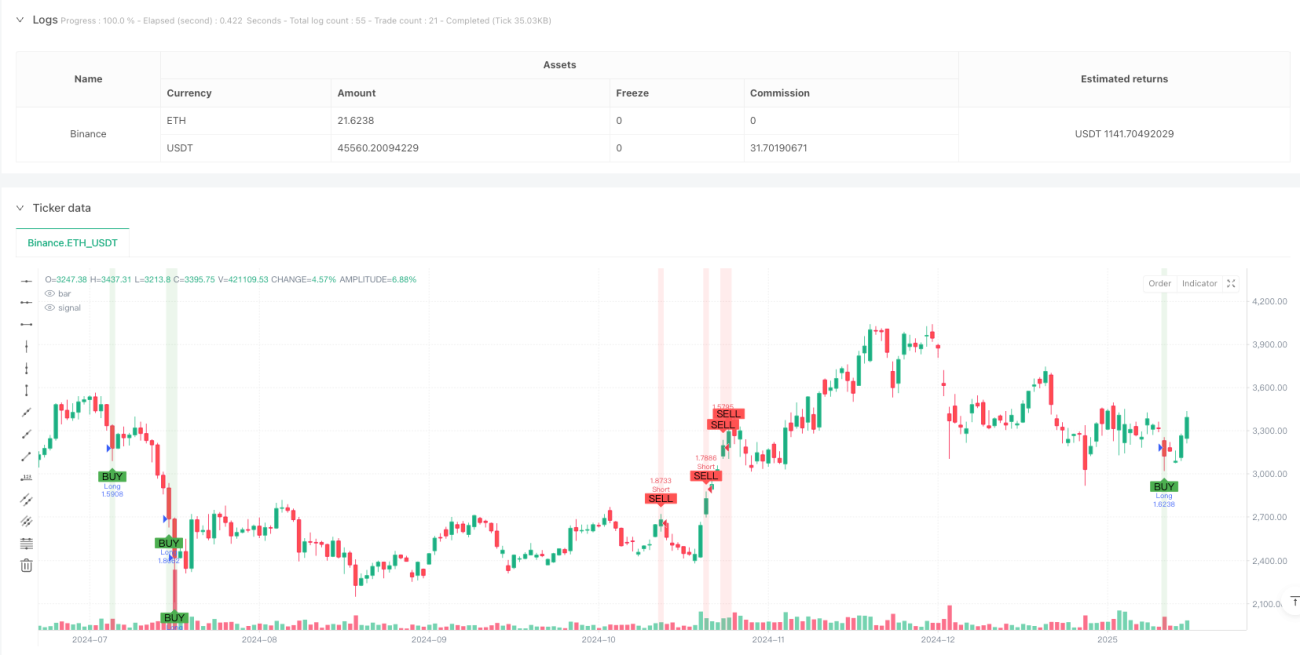The height and width of the screenshot is (655, 1300).
Task: Select the first BUY signal marker
Action: click(x=112, y=476)
